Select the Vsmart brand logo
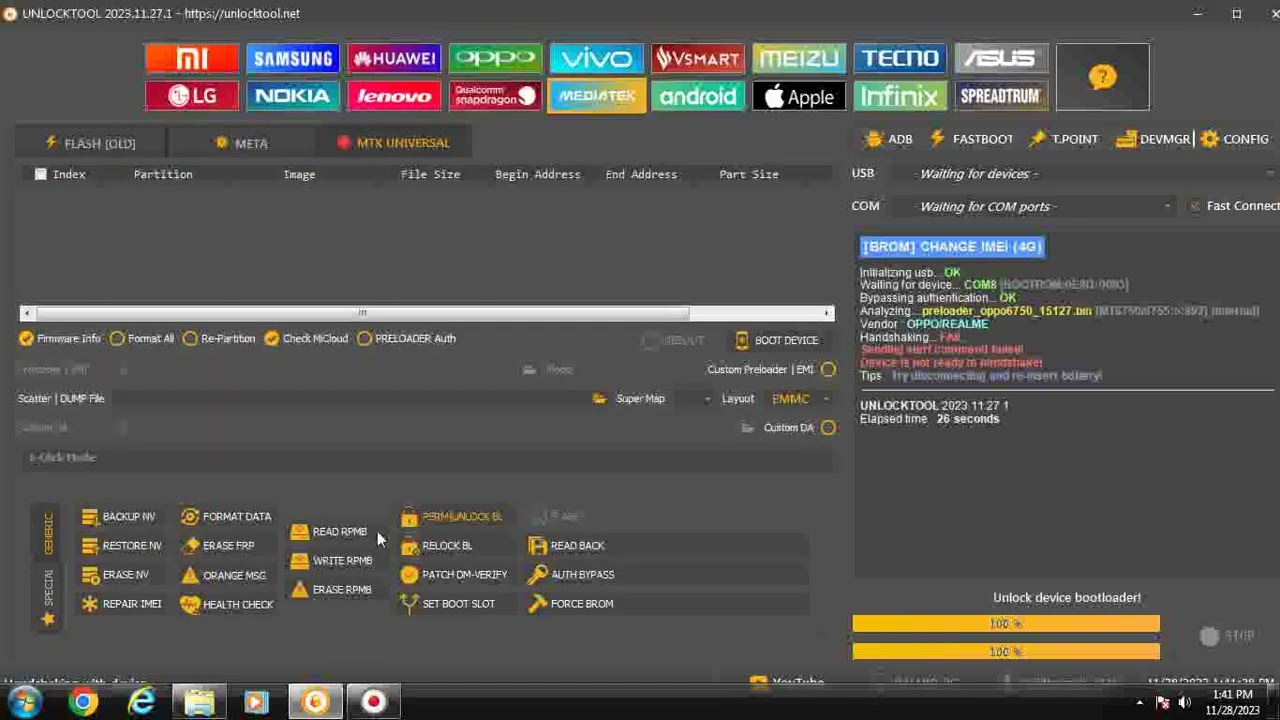Viewport: 1280px width, 720px height. (x=697, y=59)
